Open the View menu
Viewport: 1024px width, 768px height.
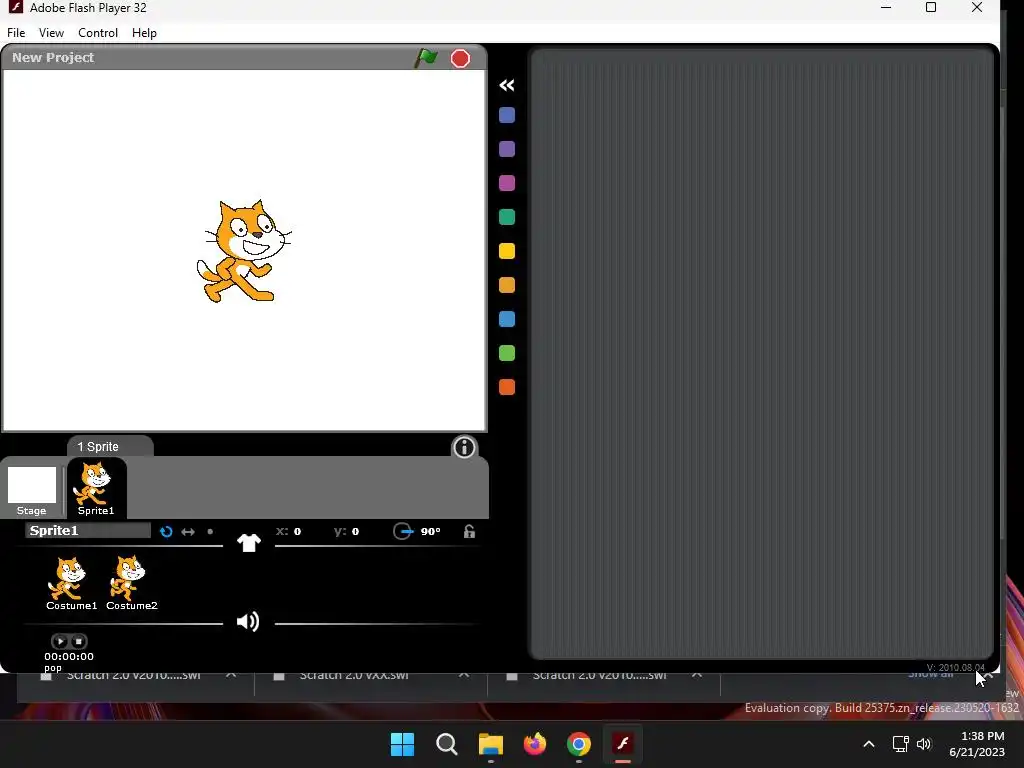click(x=51, y=33)
